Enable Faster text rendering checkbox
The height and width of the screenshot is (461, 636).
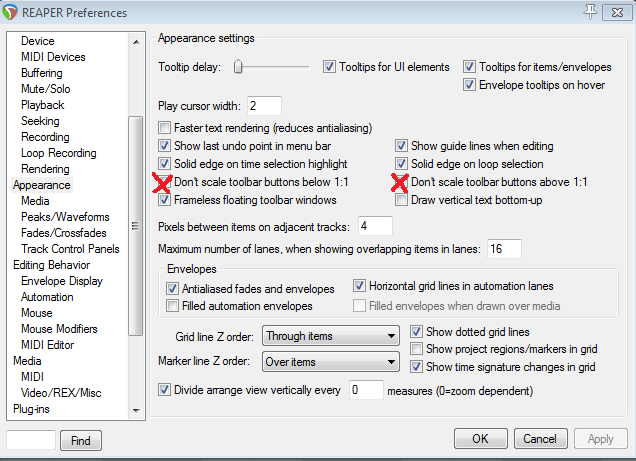click(166, 128)
